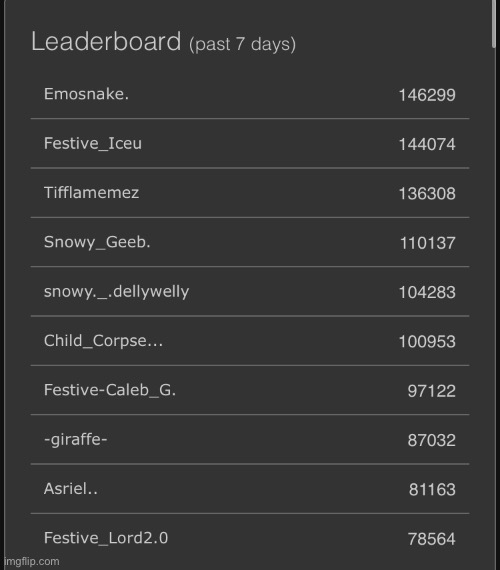Click snowy._.dellywelly username

pyautogui.click(x=116, y=292)
